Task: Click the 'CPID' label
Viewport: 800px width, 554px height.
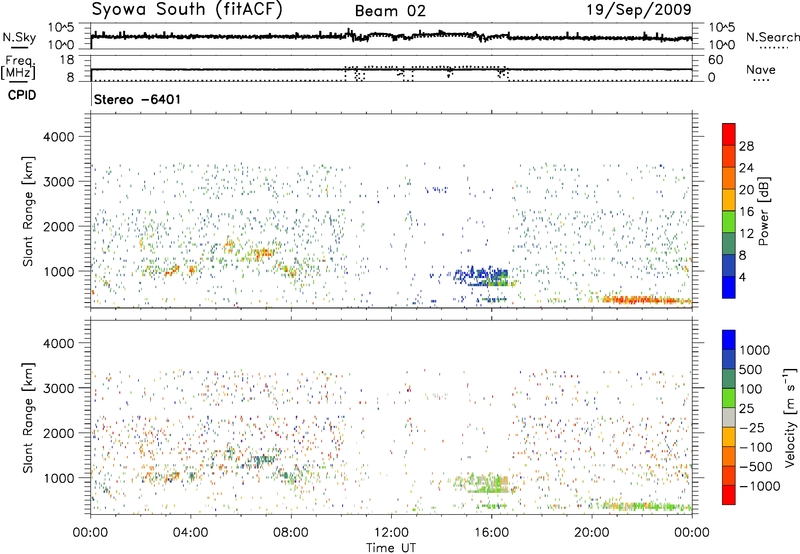Action: pyautogui.click(x=22, y=95)
